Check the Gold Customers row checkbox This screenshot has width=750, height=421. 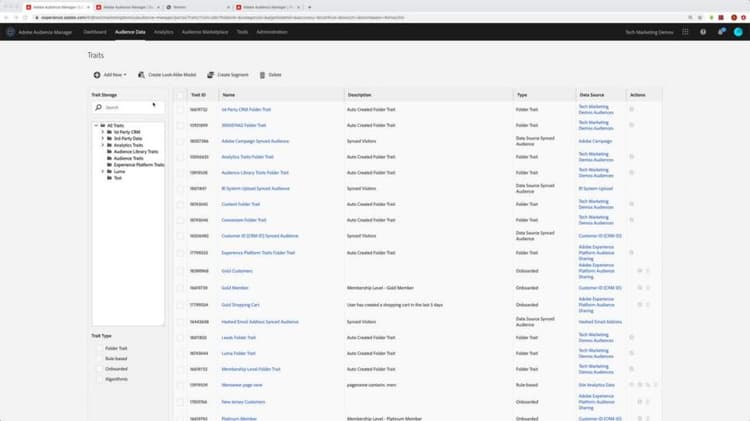[180, 271]
